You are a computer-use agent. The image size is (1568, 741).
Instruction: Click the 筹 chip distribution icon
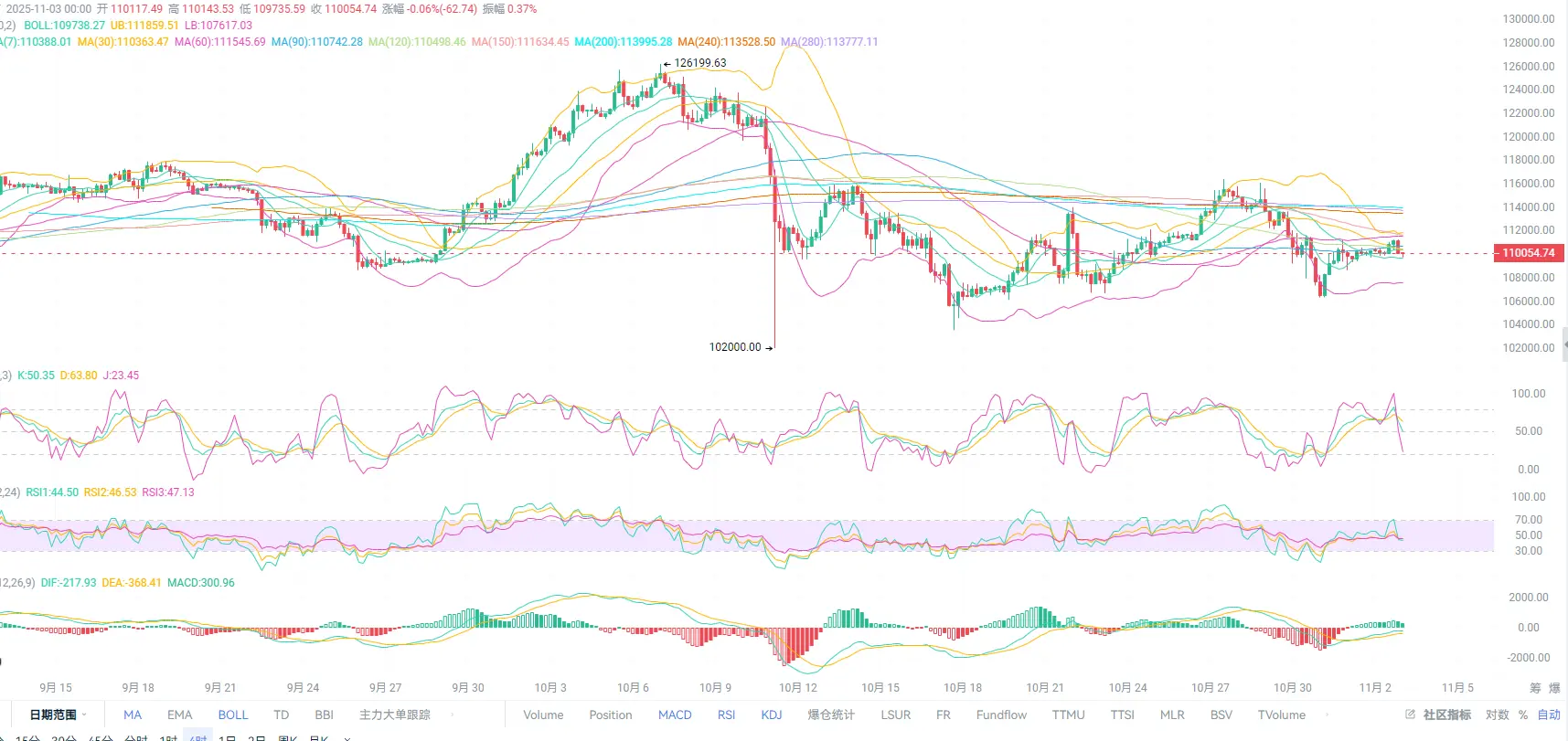1535,688
